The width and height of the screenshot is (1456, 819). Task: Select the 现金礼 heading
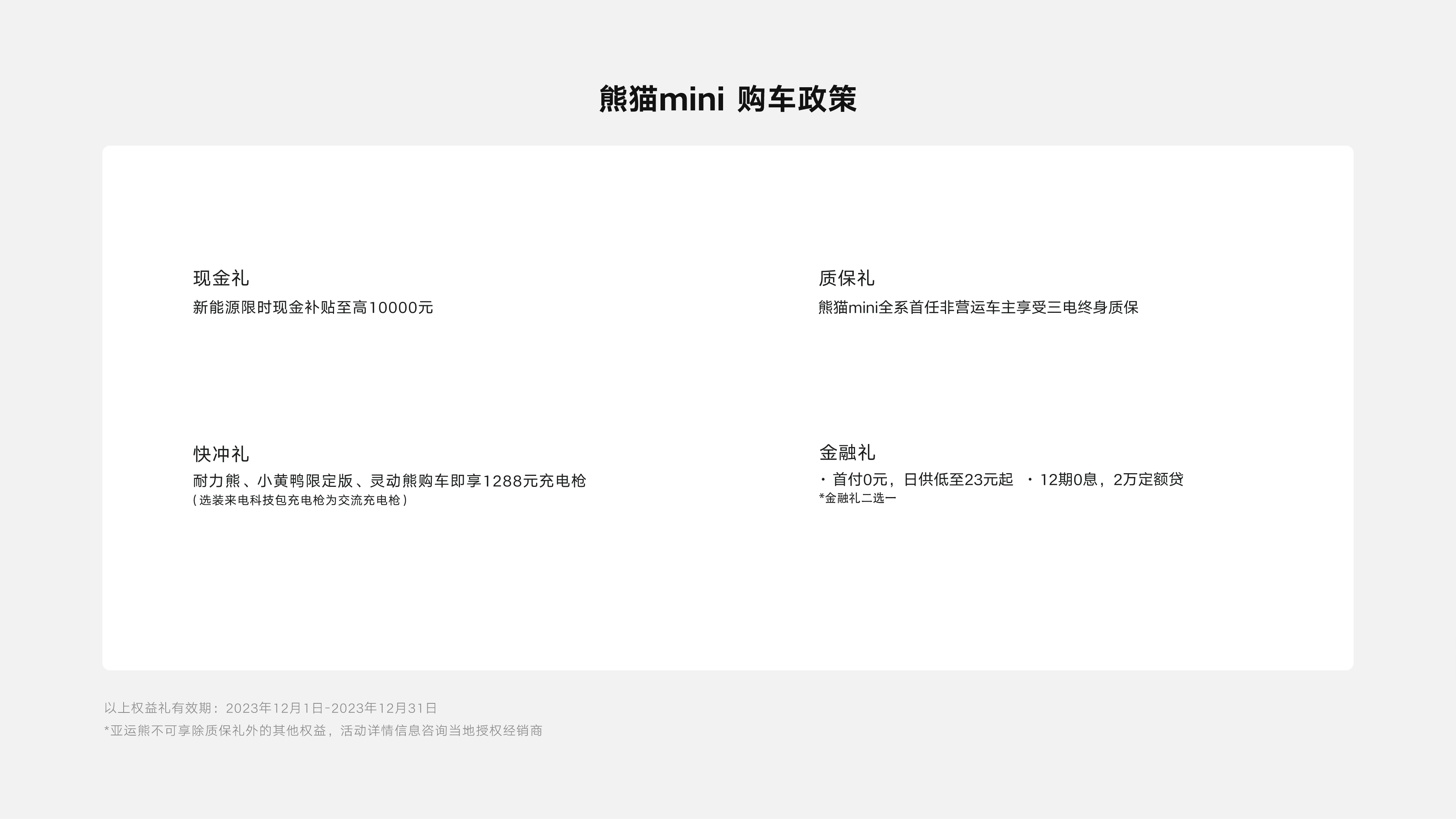tap(221, 278)
